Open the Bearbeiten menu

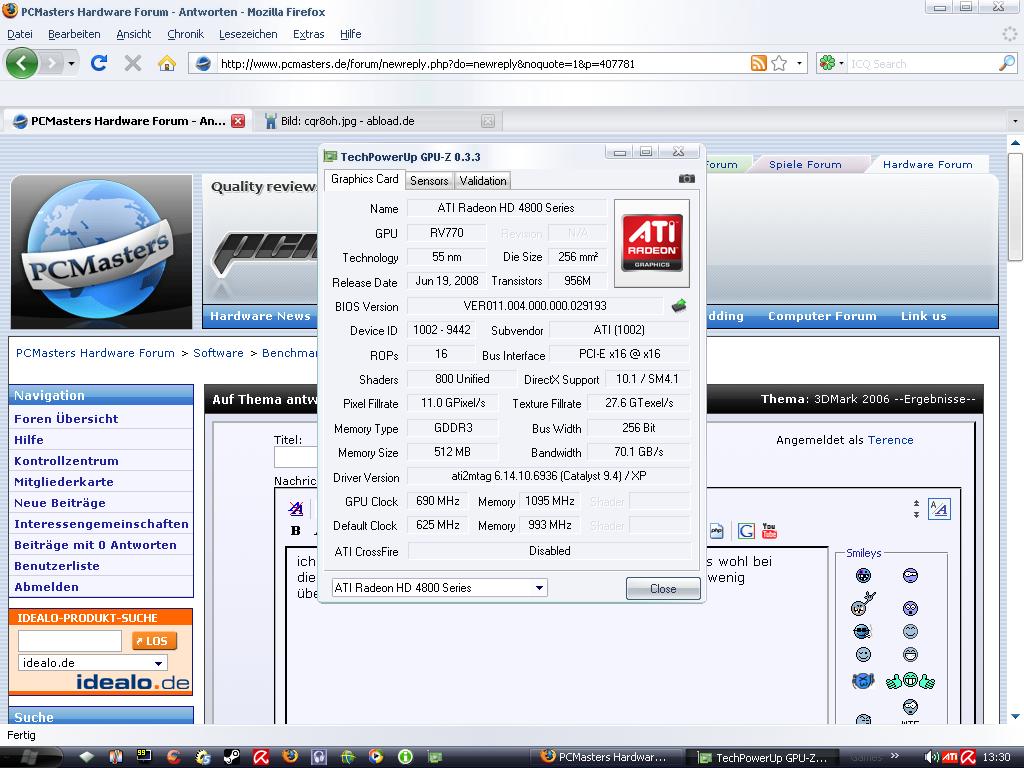(x=74, y=34)
